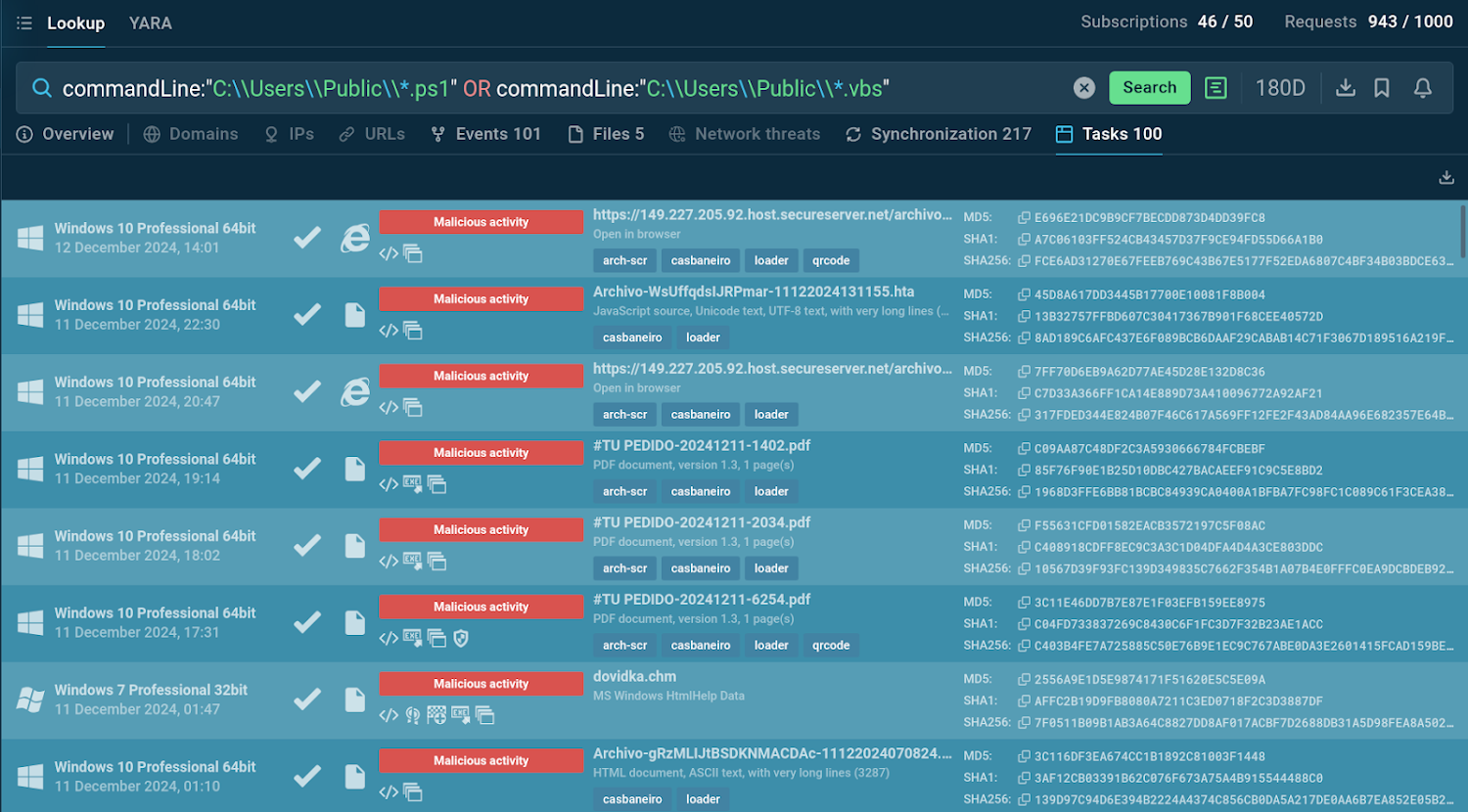The width and height of the screenshot is (1468, 812).
Task: Open the 180D time range selector
Action: 1280,88
